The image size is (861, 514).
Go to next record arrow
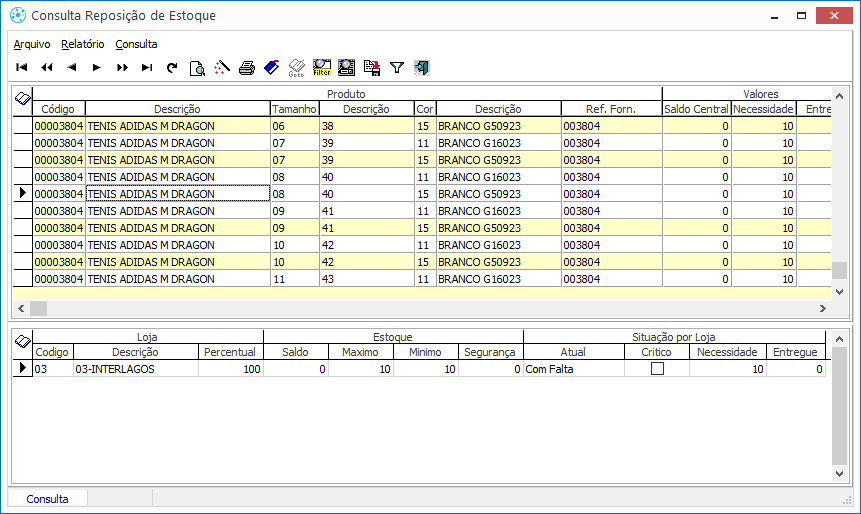97,68
